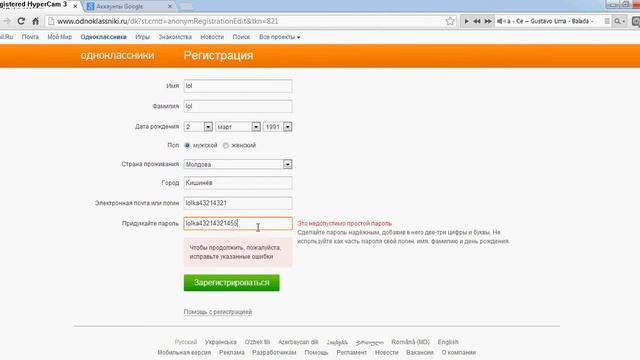The image size is (640, 360).
Task: Open the О компании footer link
Action: [x=459, y=352]
